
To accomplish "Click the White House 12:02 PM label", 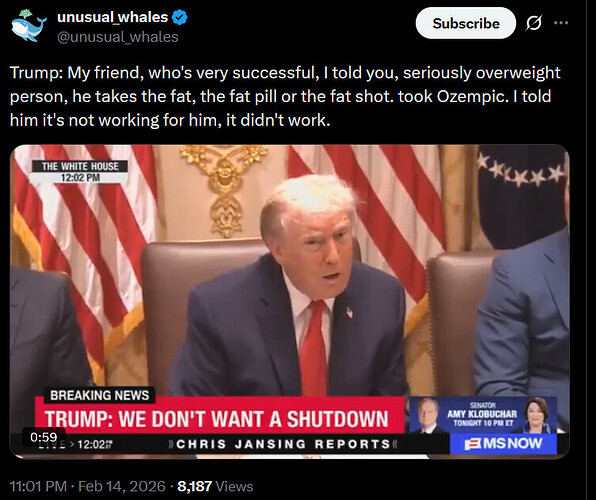I will tap(80, 171).
